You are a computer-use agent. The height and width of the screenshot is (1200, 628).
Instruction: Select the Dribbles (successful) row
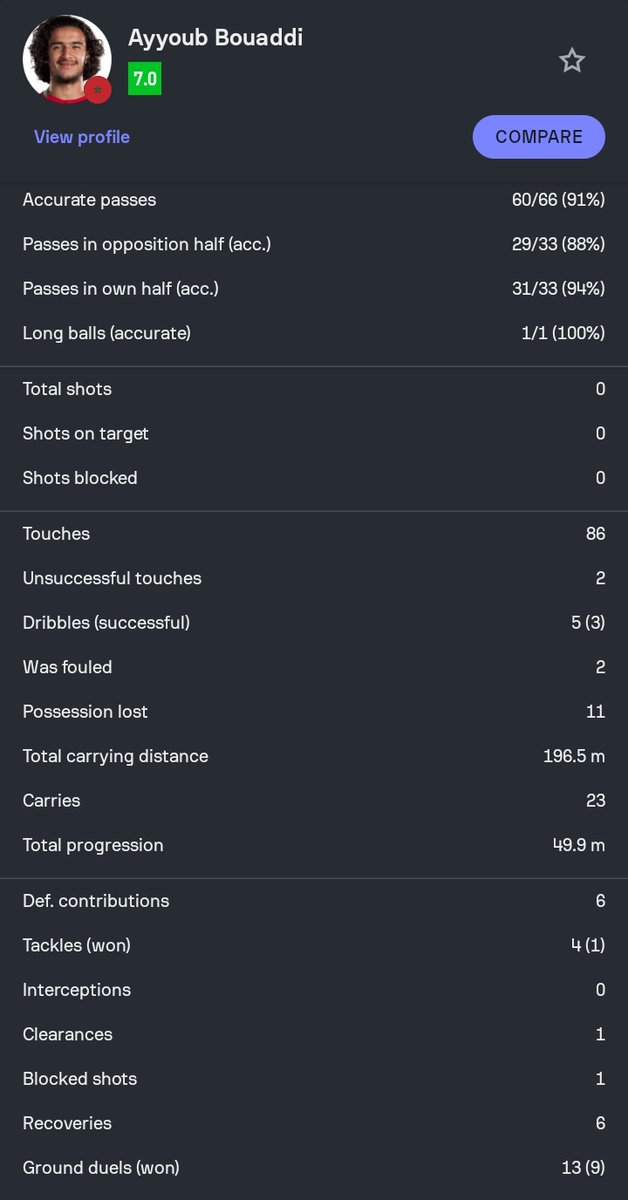(x=314, y=623)
